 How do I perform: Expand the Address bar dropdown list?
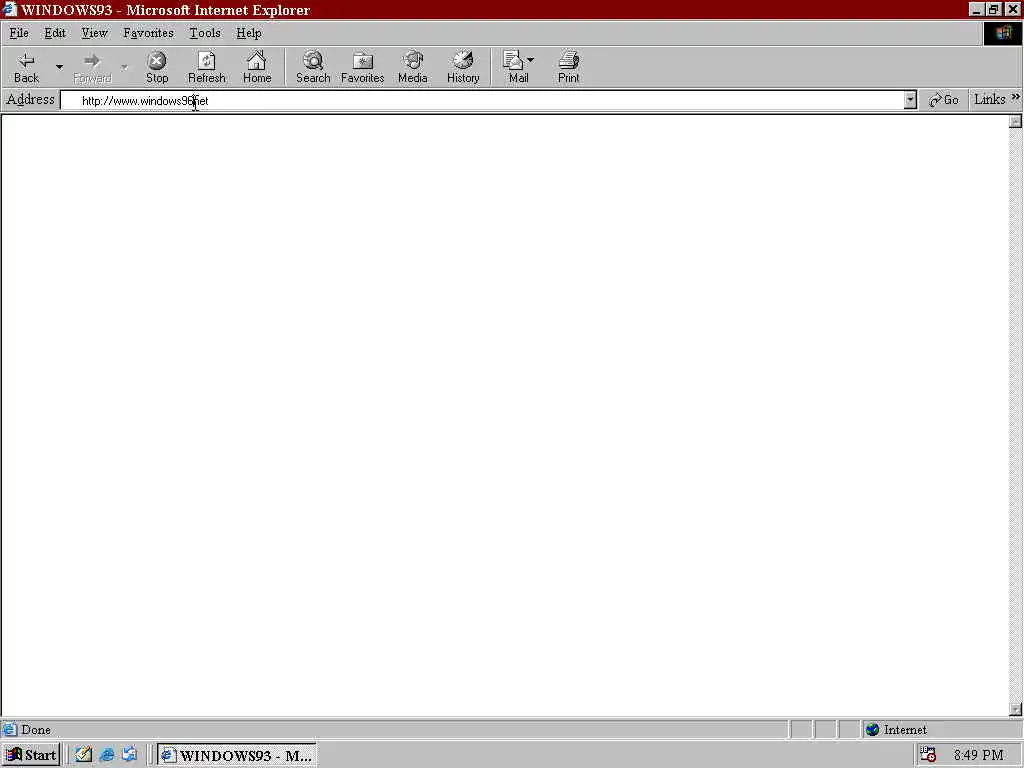[910, 100]
